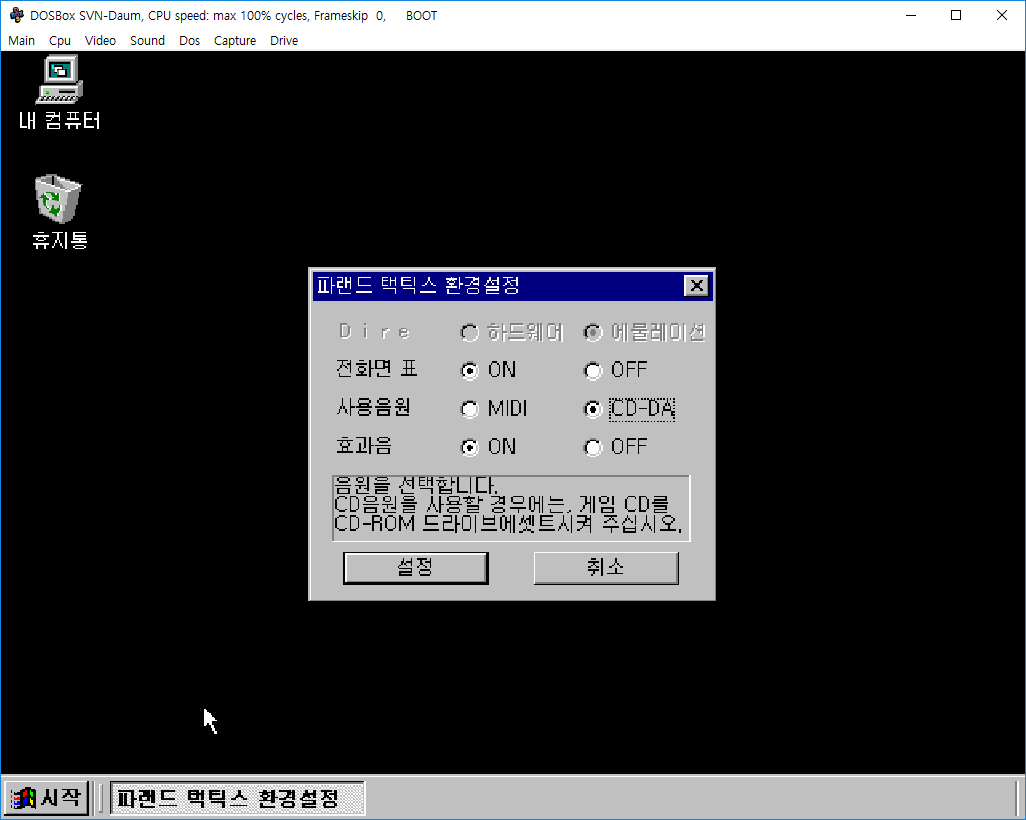The width and height of the screenshot is (1026, 820).
Task: Open the 내 컴퓨터 desktop icon
Action: click(59, 92)
